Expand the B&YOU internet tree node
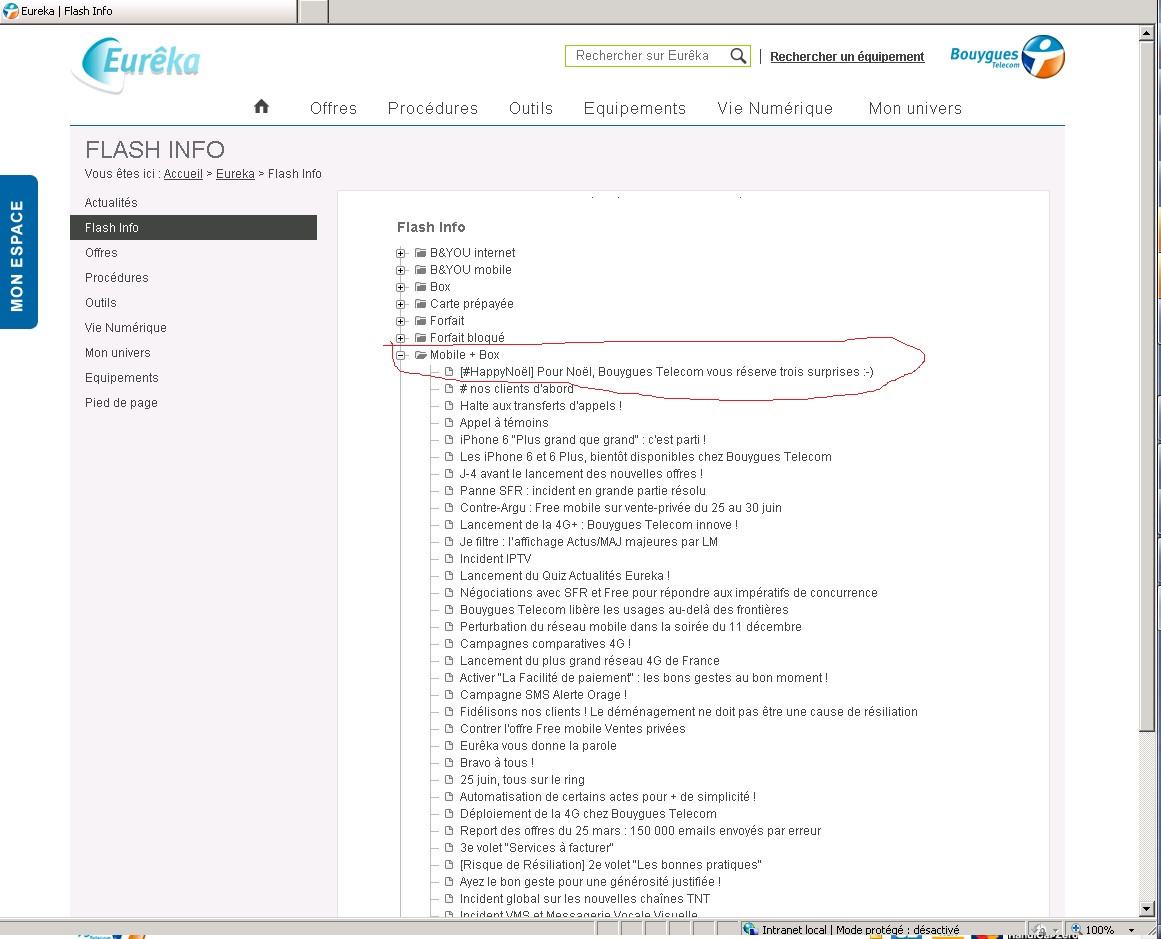 (401, 253)
